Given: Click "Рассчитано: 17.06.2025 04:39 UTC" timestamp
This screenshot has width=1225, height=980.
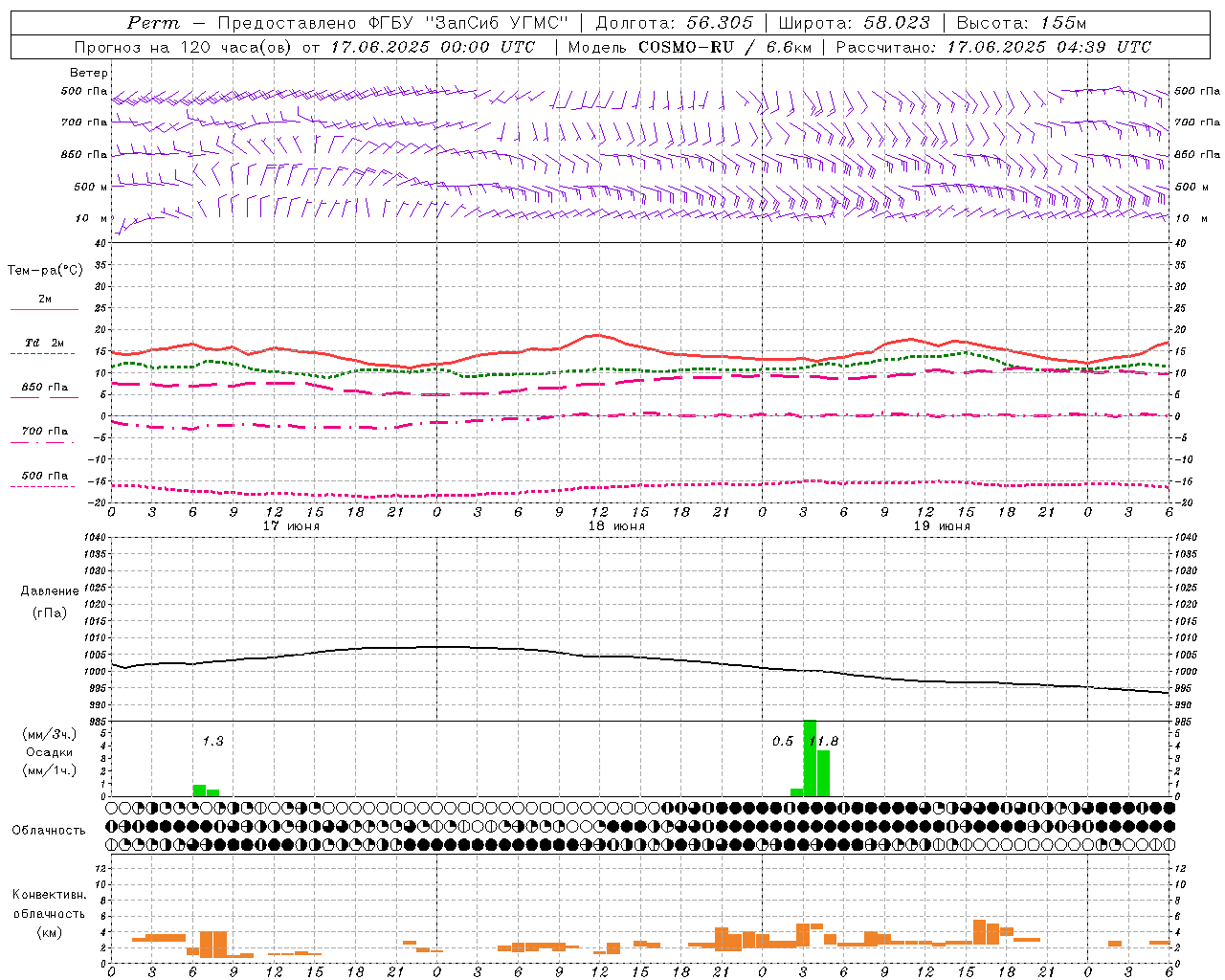Looking at the screenshot, I should pyautogui.click(x=993, y=47).
